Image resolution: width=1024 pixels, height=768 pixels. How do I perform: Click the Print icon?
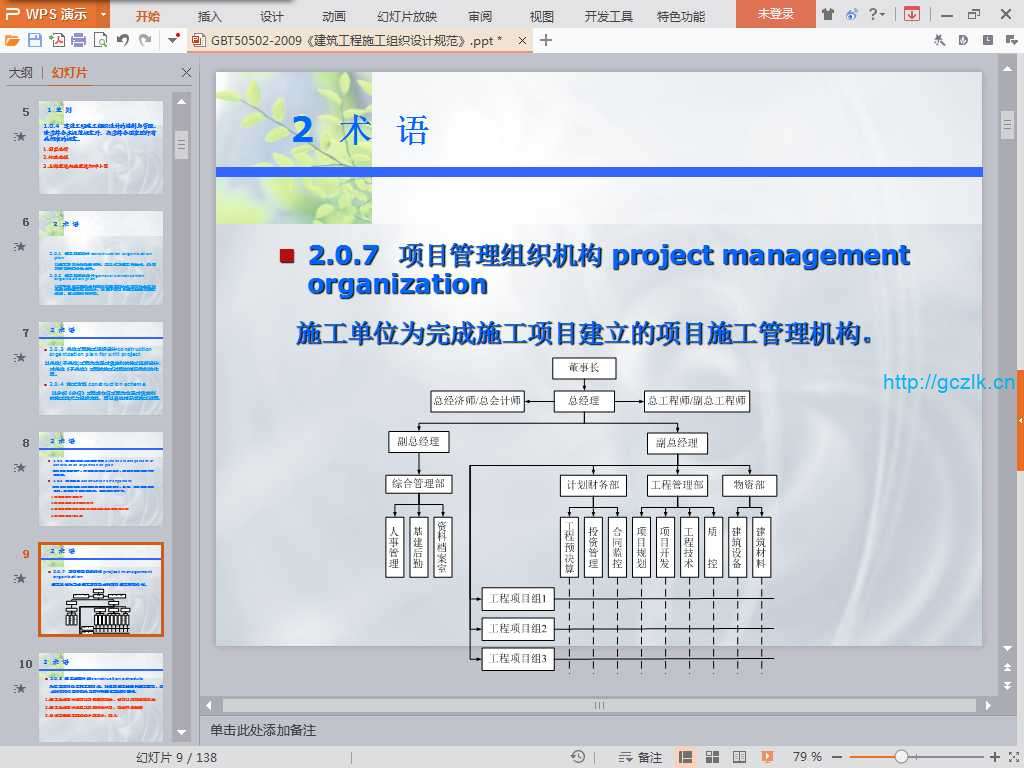tap(78, 40)
